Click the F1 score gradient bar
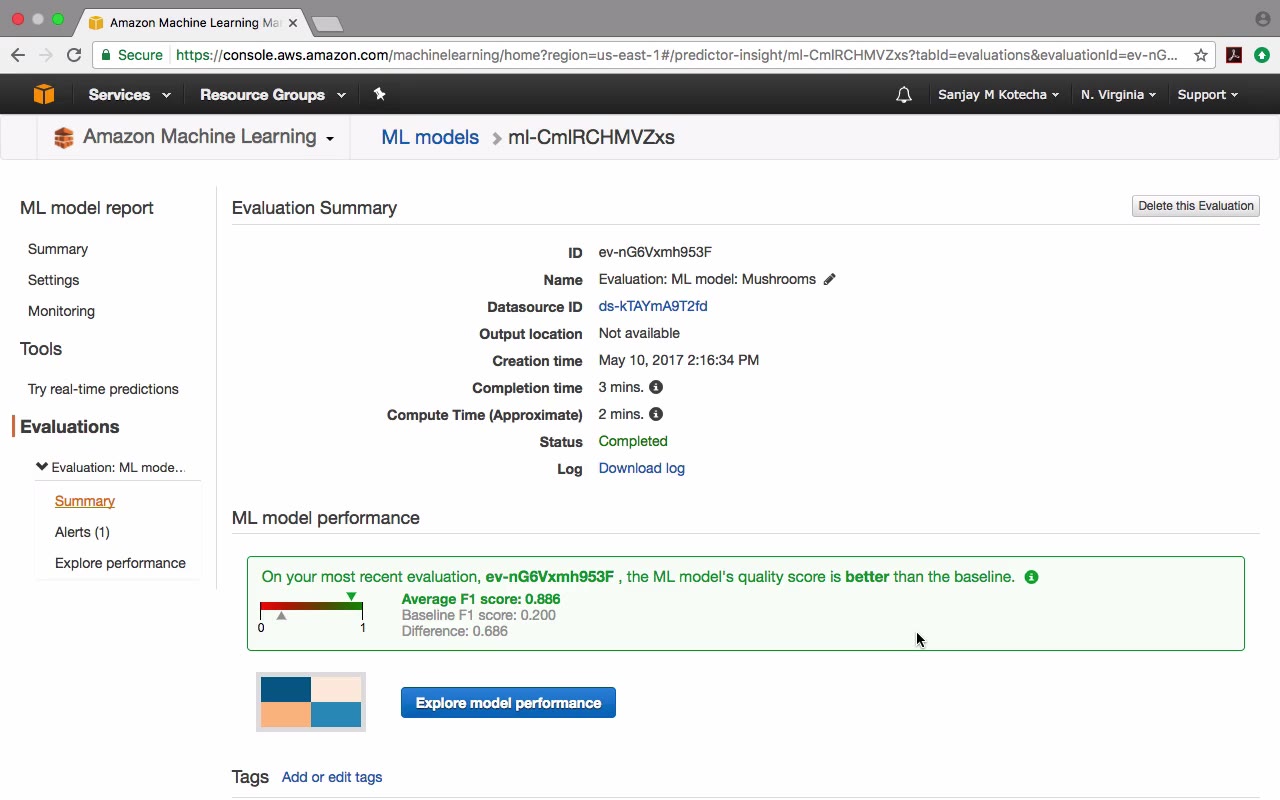Screen dimensions: 1280x800 coord(311,606)
